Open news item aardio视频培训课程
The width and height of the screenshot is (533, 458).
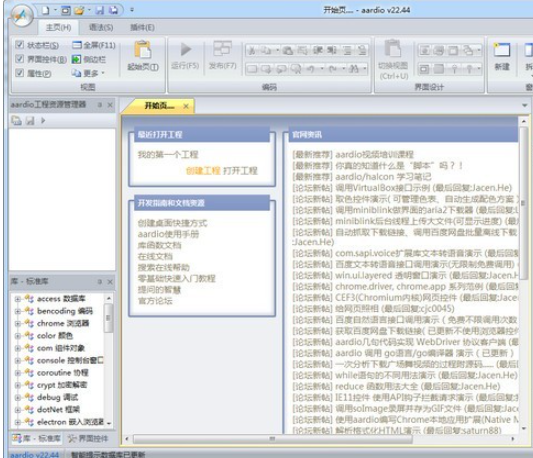374,155
